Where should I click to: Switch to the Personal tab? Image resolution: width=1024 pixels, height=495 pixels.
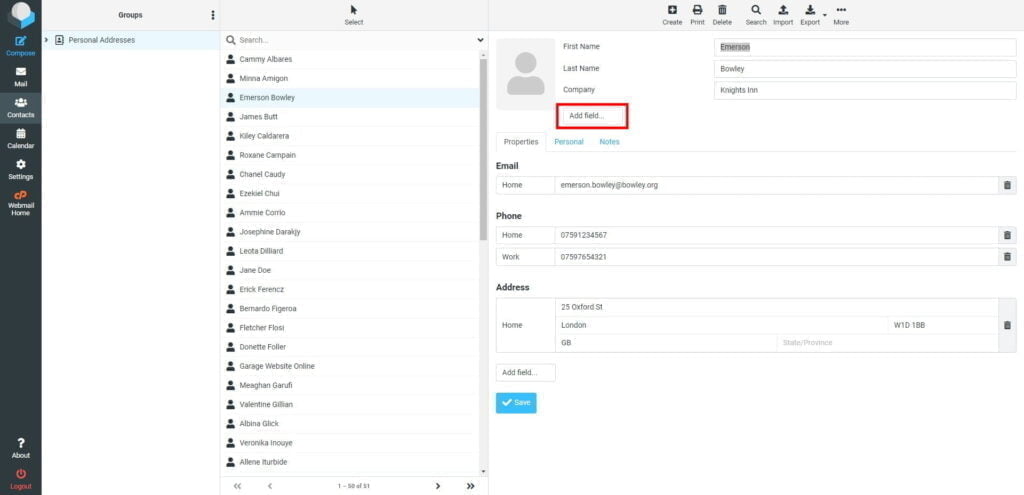(x=569, y=142)
